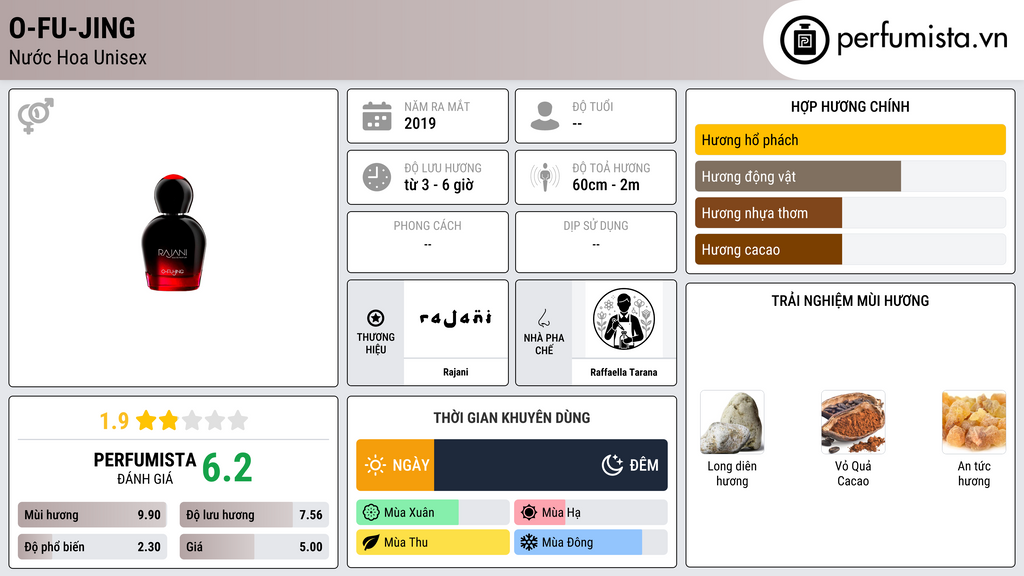Screen dimensions: 1024x576
Task: Click the Mùi hương 9.90 score bar
Action: coord(92,515)
